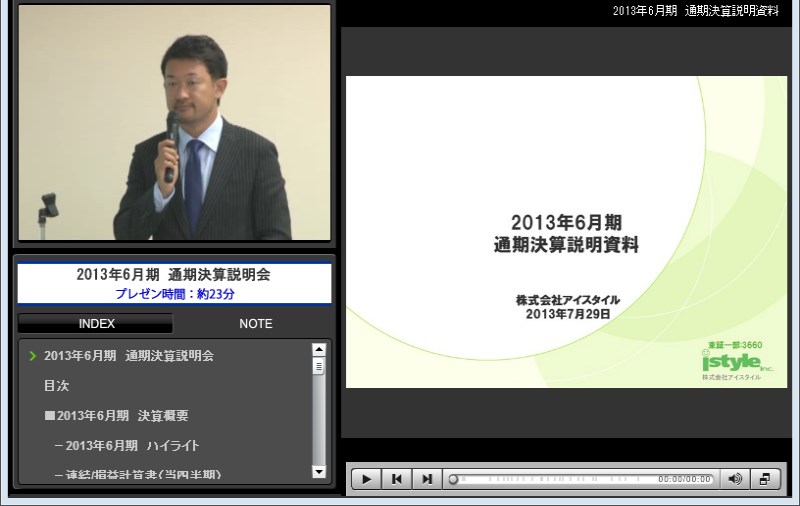Open the NOTE tab
Viewport: 800px width, 506px height.
click(x=256, y=323)
